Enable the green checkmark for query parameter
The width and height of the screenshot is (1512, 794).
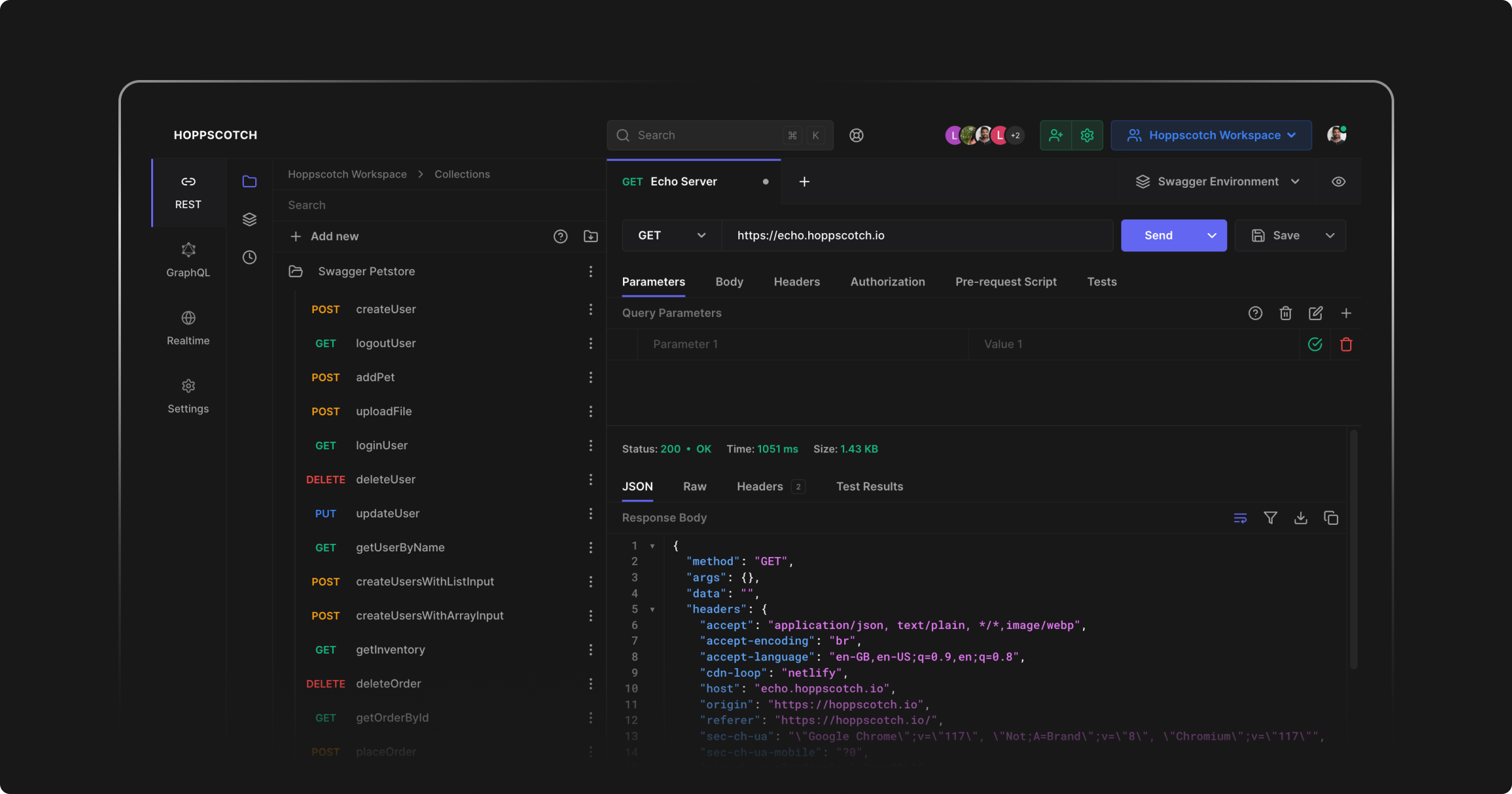1315,344
